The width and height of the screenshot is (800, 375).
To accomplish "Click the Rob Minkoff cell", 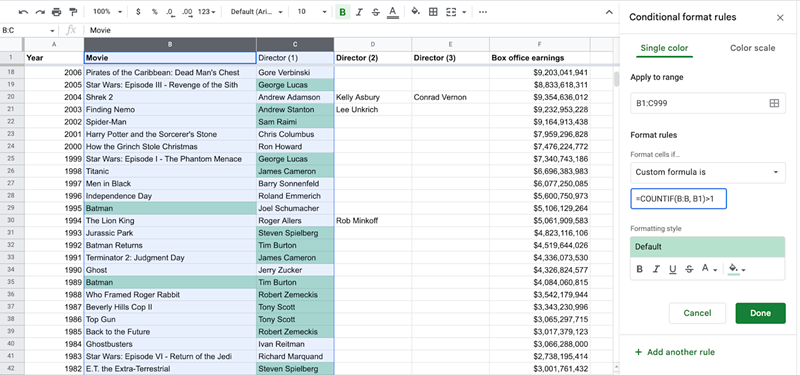I will click(373, 220).
